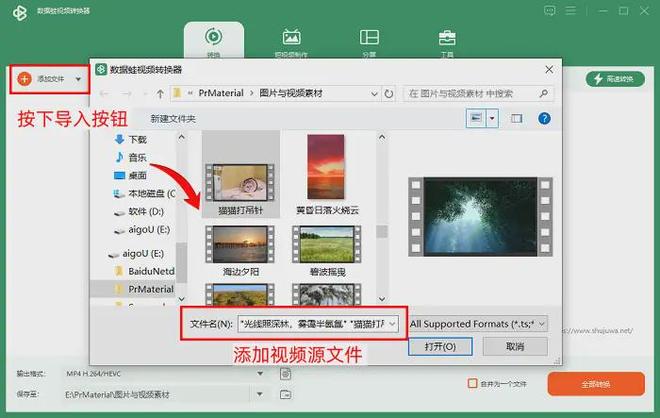Open the save path folder icon
This screenshot has height=418, width=660.
coord(285,395)
